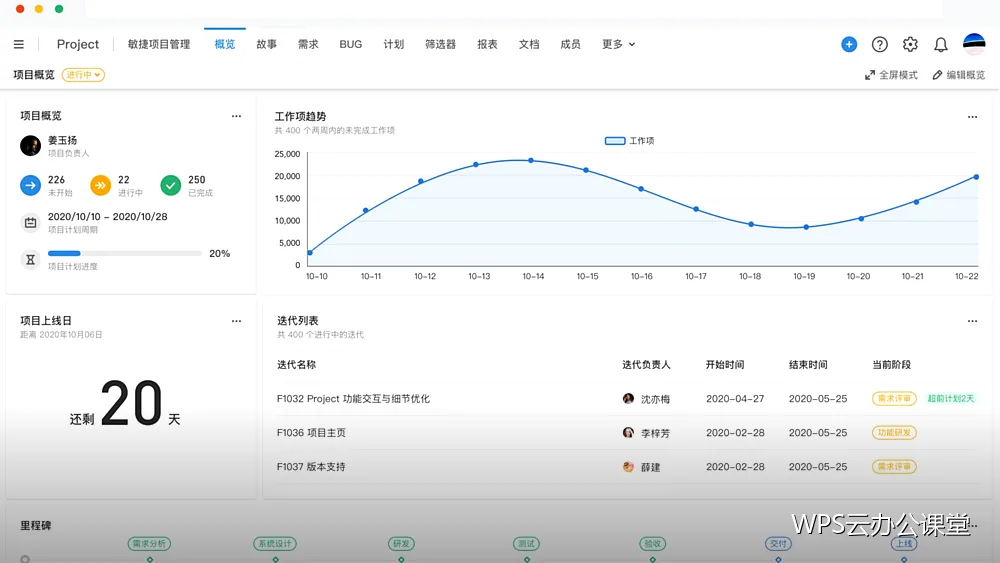The image size is (1000, 563).
Task: Open 工作项趋势 card more options menu
Action: point(972,117)
